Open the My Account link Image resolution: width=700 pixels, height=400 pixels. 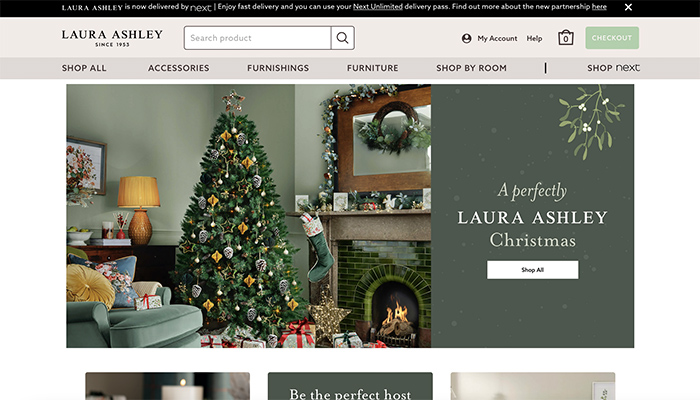click(497, 38)
